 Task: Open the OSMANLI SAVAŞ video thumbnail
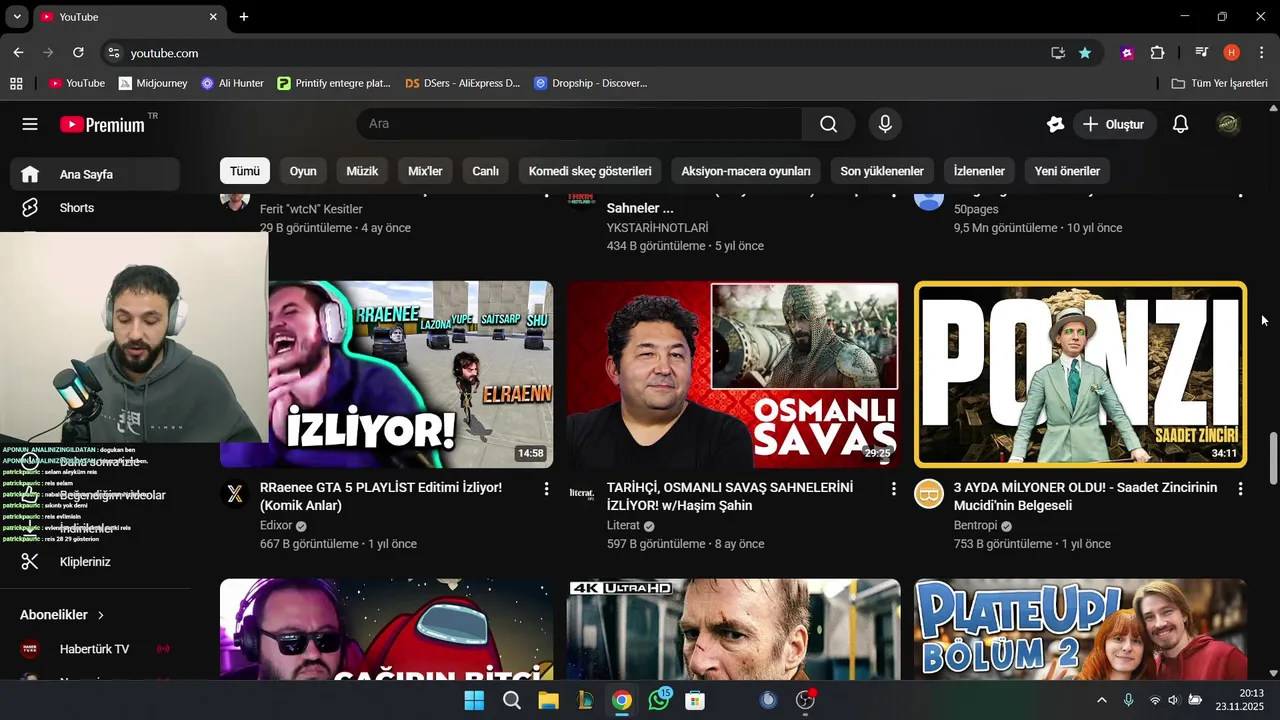pos(733,374)
